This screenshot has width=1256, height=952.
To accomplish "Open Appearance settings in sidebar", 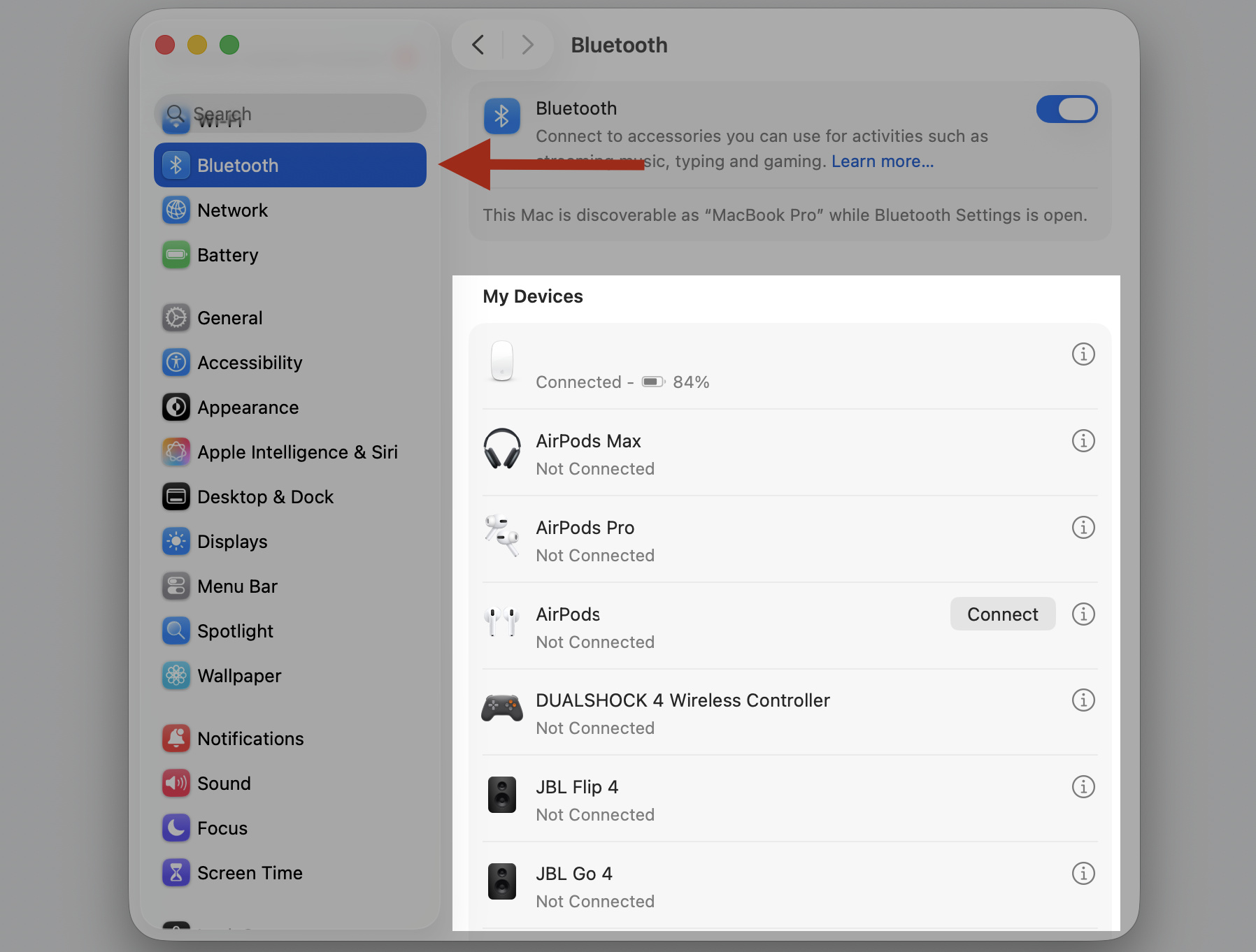I will click(290, 407).
